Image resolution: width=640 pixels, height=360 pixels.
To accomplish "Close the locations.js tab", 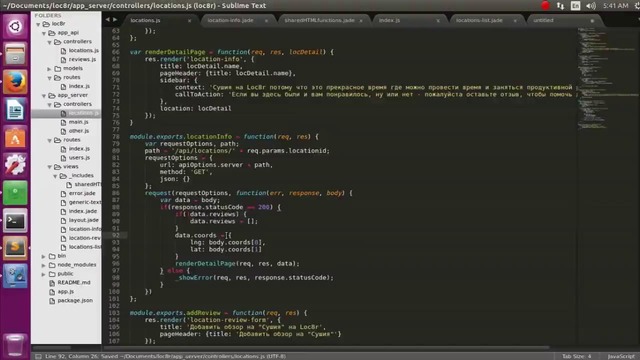I will click(x=189, y=20).
